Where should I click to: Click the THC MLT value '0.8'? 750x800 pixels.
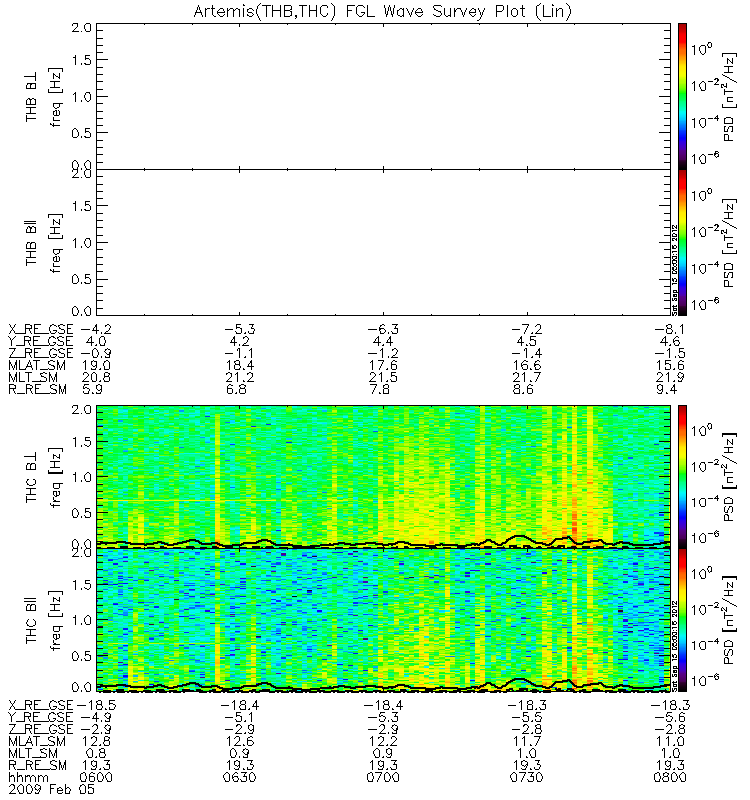point(96,754)
